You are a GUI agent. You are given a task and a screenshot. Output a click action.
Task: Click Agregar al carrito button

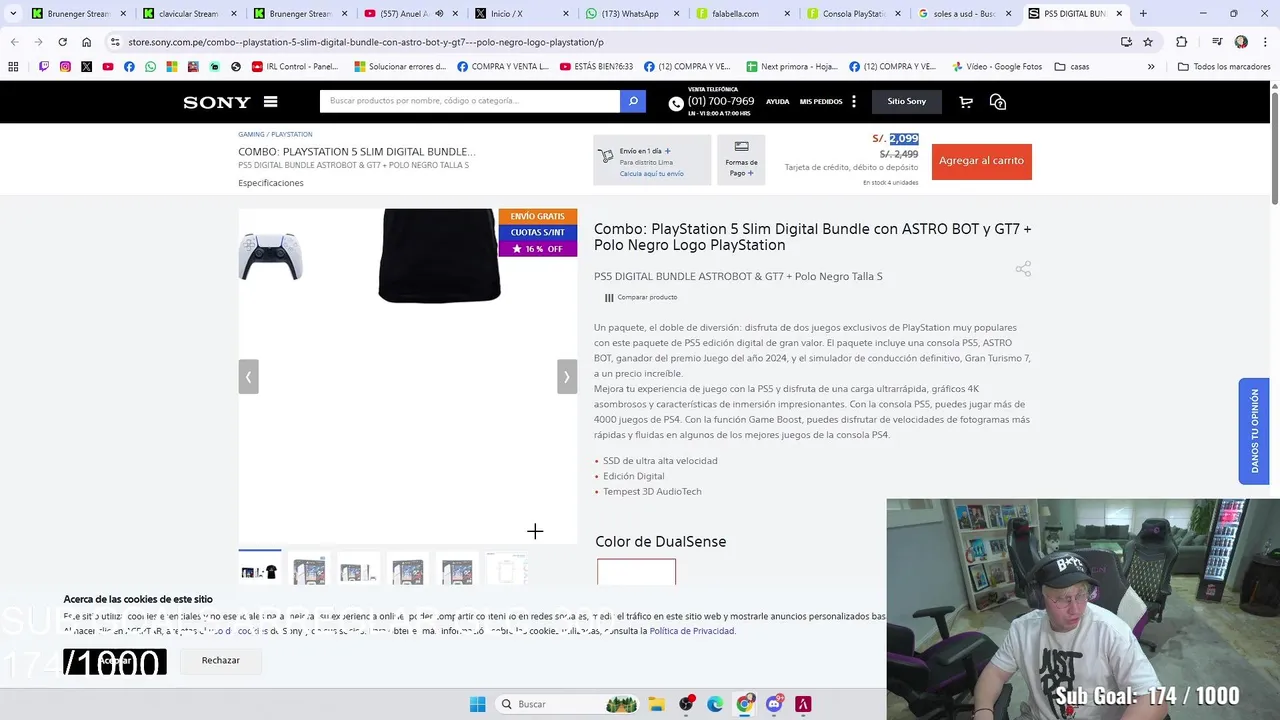(981, 161)
